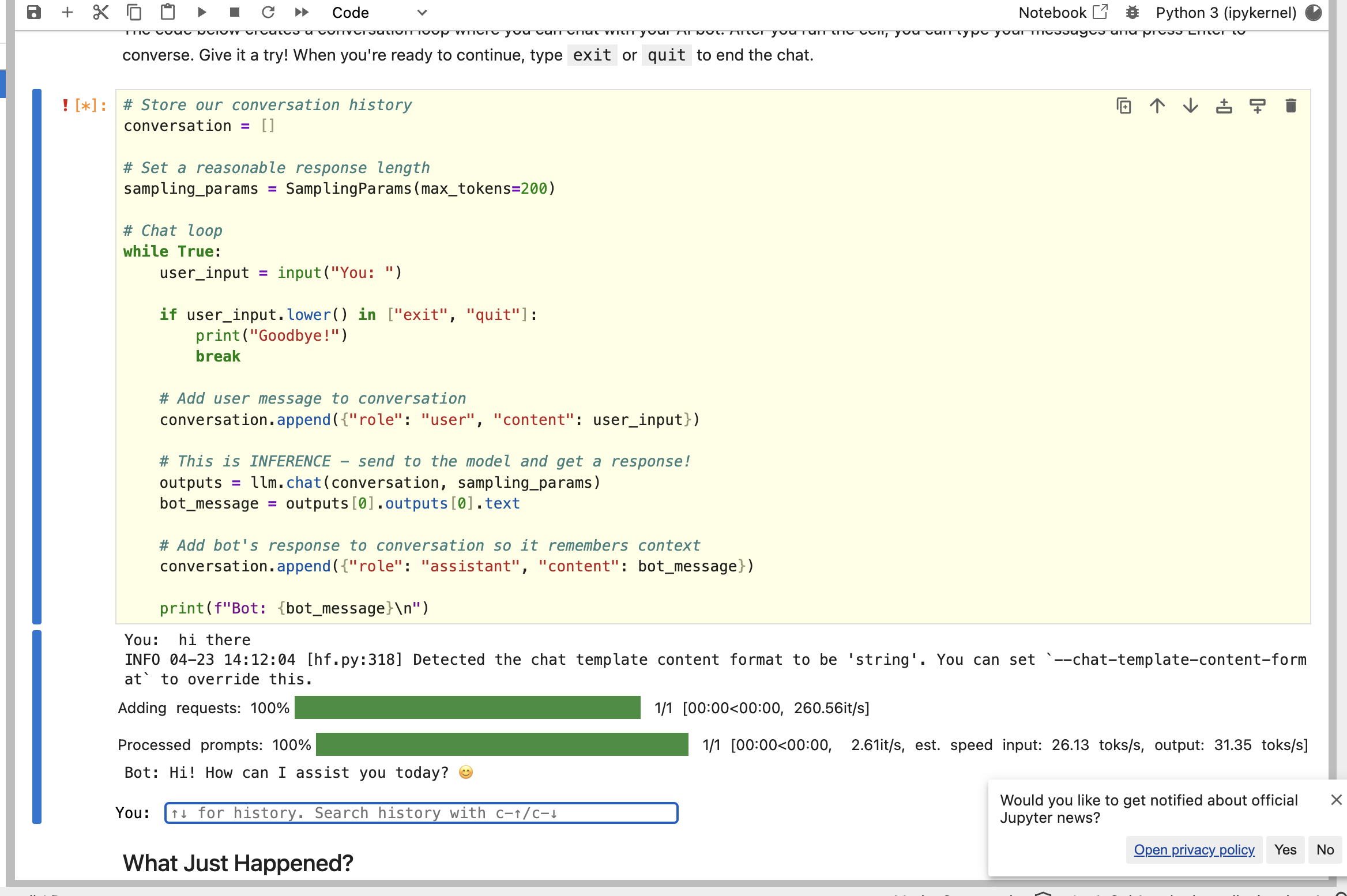Run the selected cell
Screen dimensions: 1347x896
click(201, 12)
